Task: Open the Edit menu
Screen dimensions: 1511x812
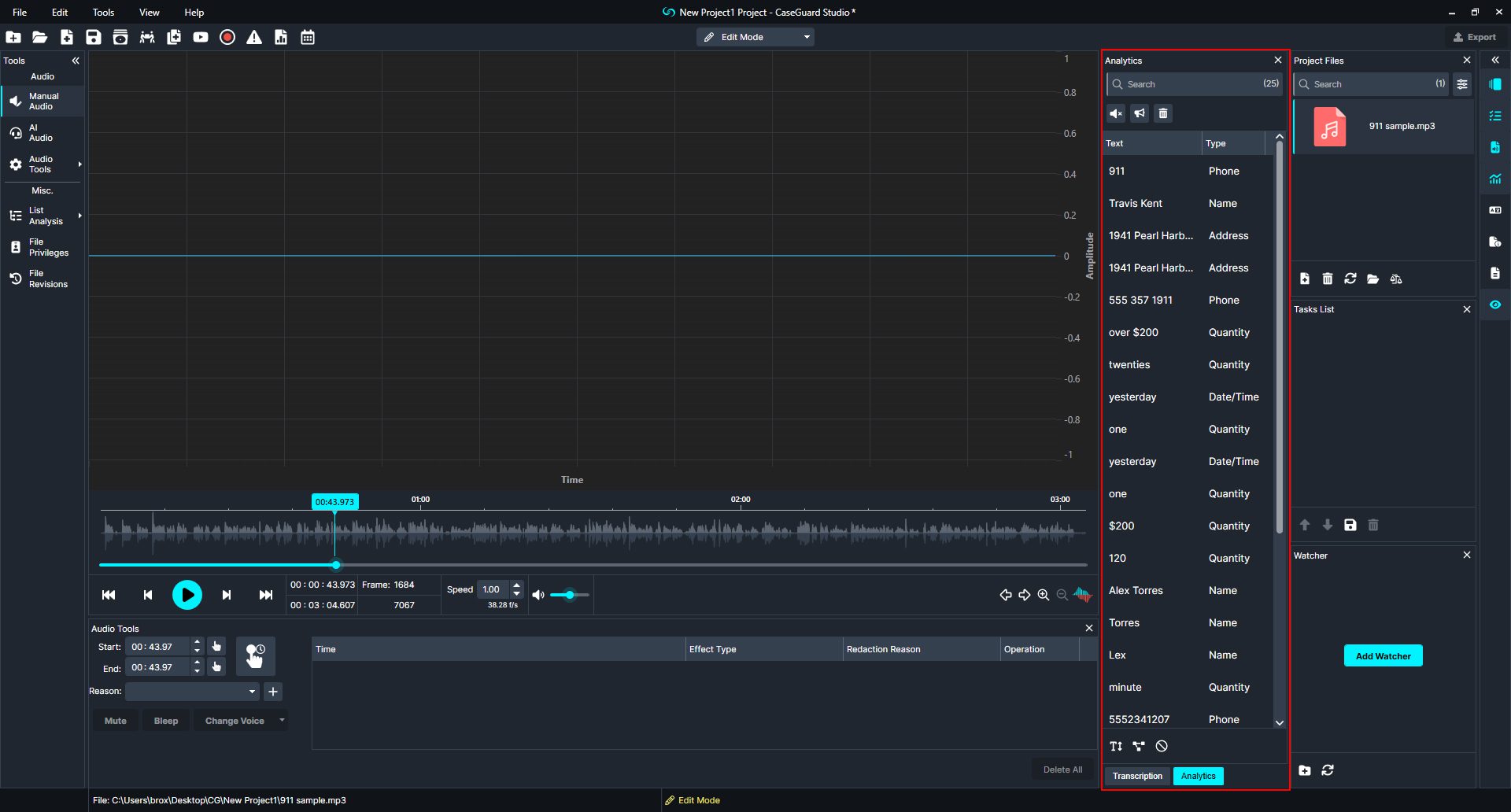Action: pyautogui.click(x=60, y=12)
